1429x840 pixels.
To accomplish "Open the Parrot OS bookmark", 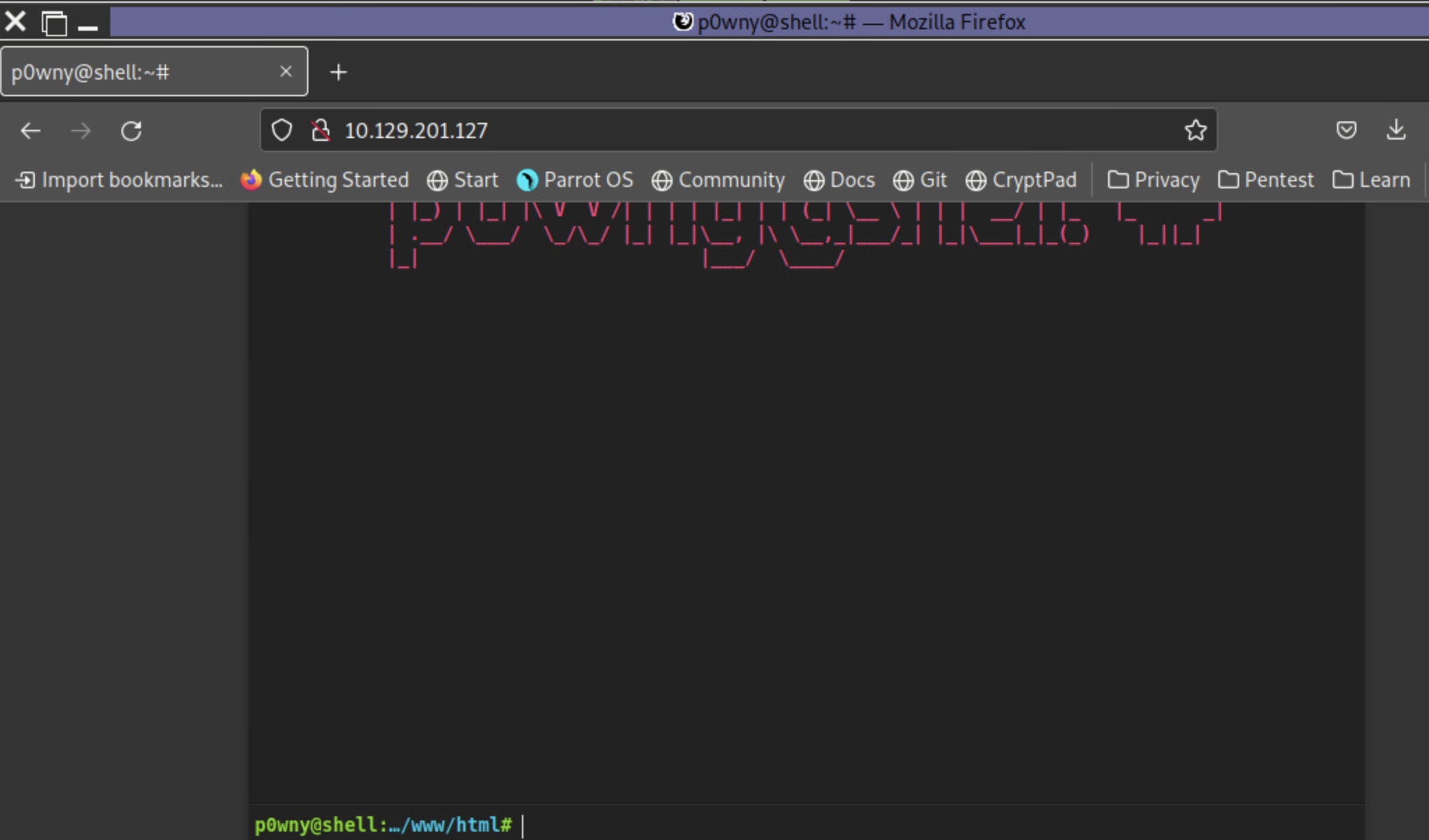I will coord(575,180).
